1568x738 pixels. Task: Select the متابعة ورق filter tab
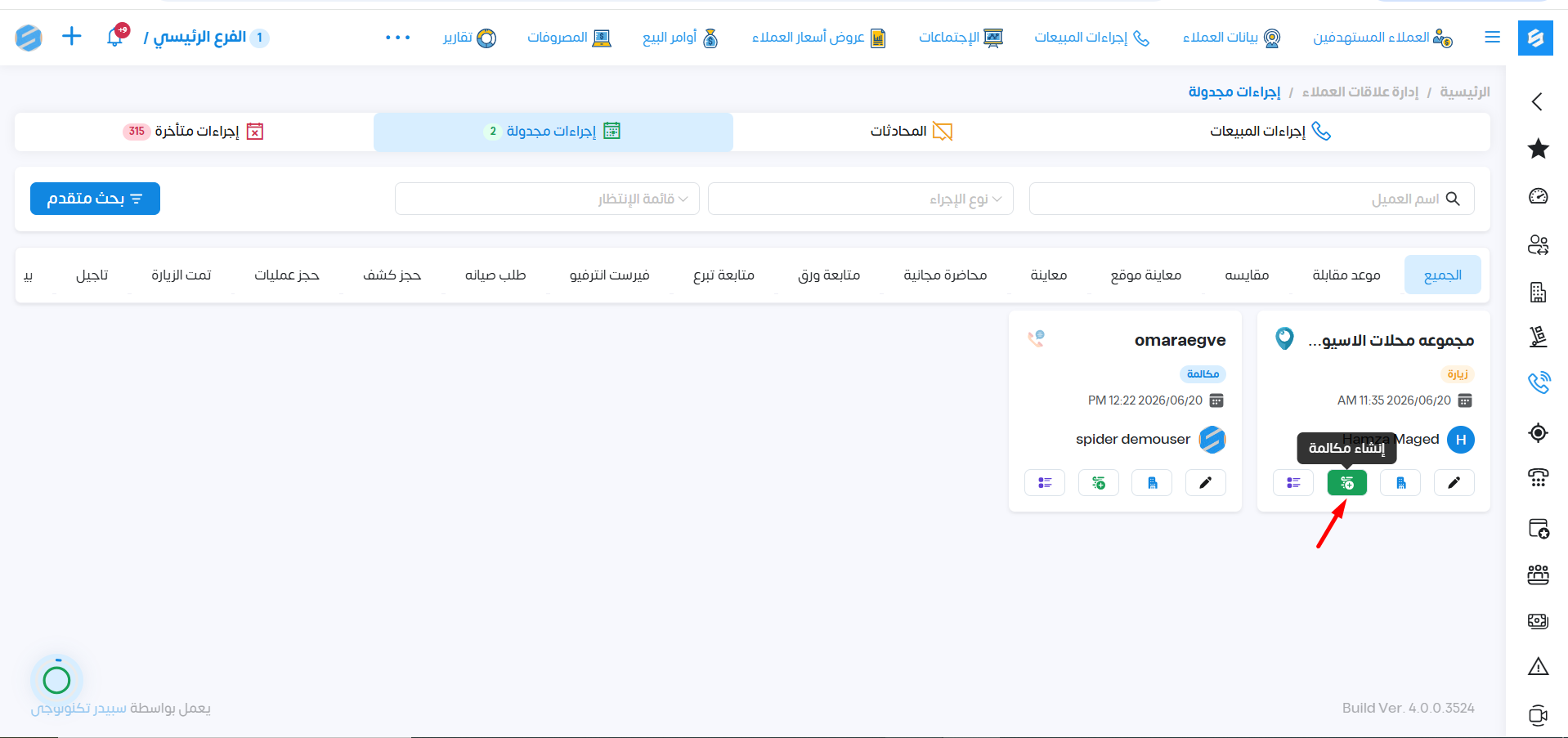pos(829,275)
